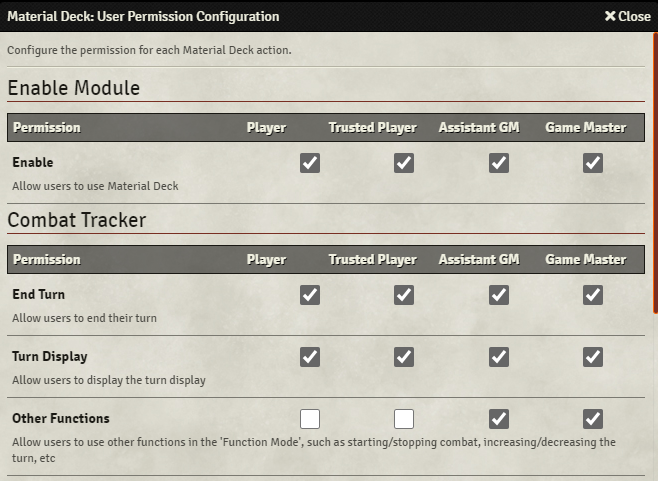This screenshot has height=481, width=658.
Task: Click the vertical scrollbar on the right edge
Action: [654, 200]
